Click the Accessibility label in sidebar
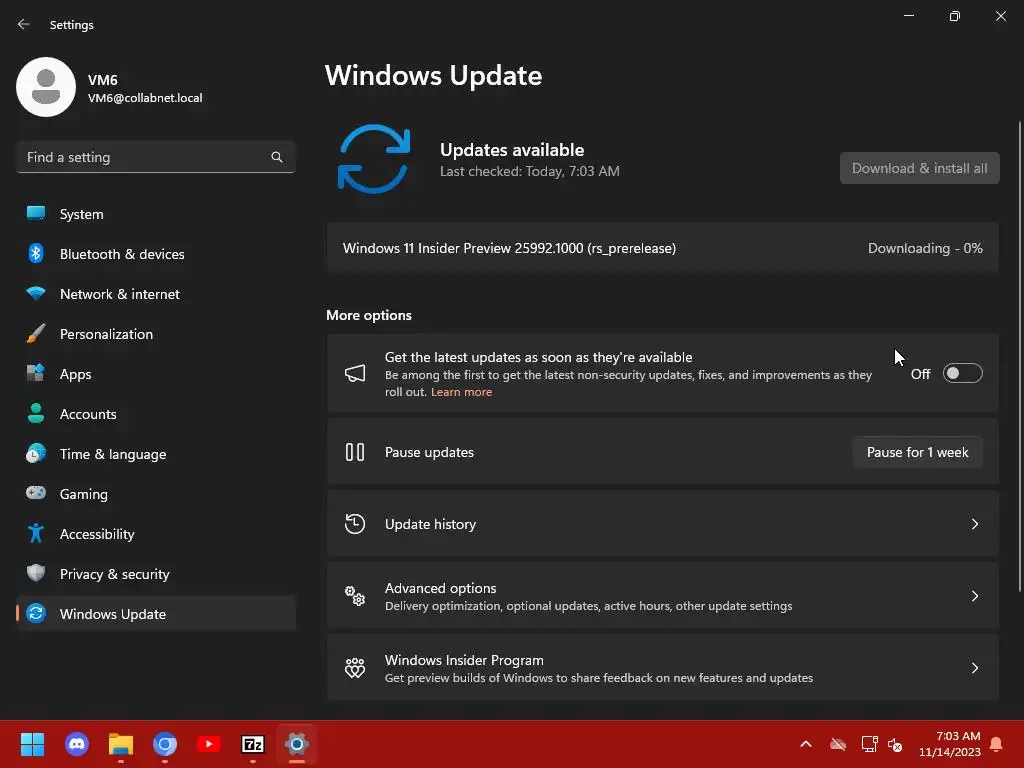The image size is (1024, 768). (97, 534)
